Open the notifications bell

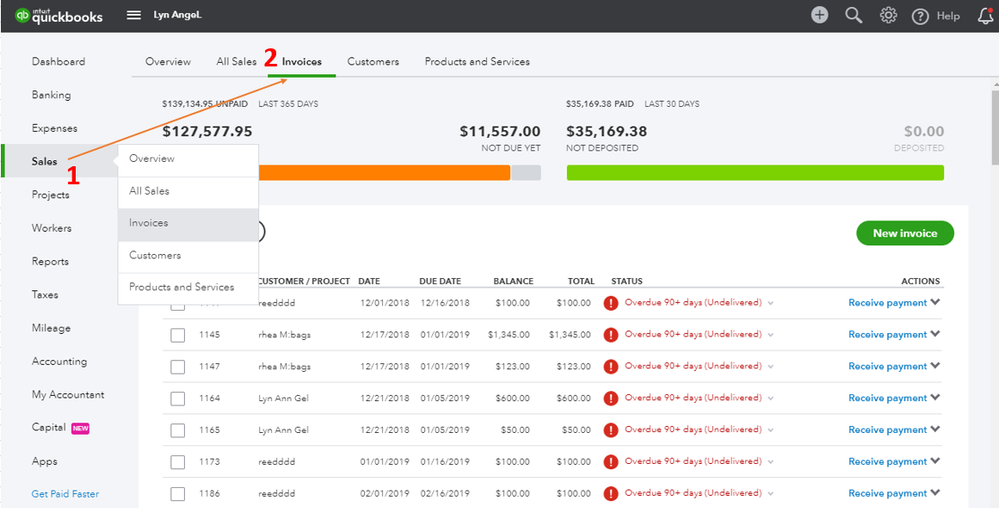pyautogui.click(x=985, y=16)
